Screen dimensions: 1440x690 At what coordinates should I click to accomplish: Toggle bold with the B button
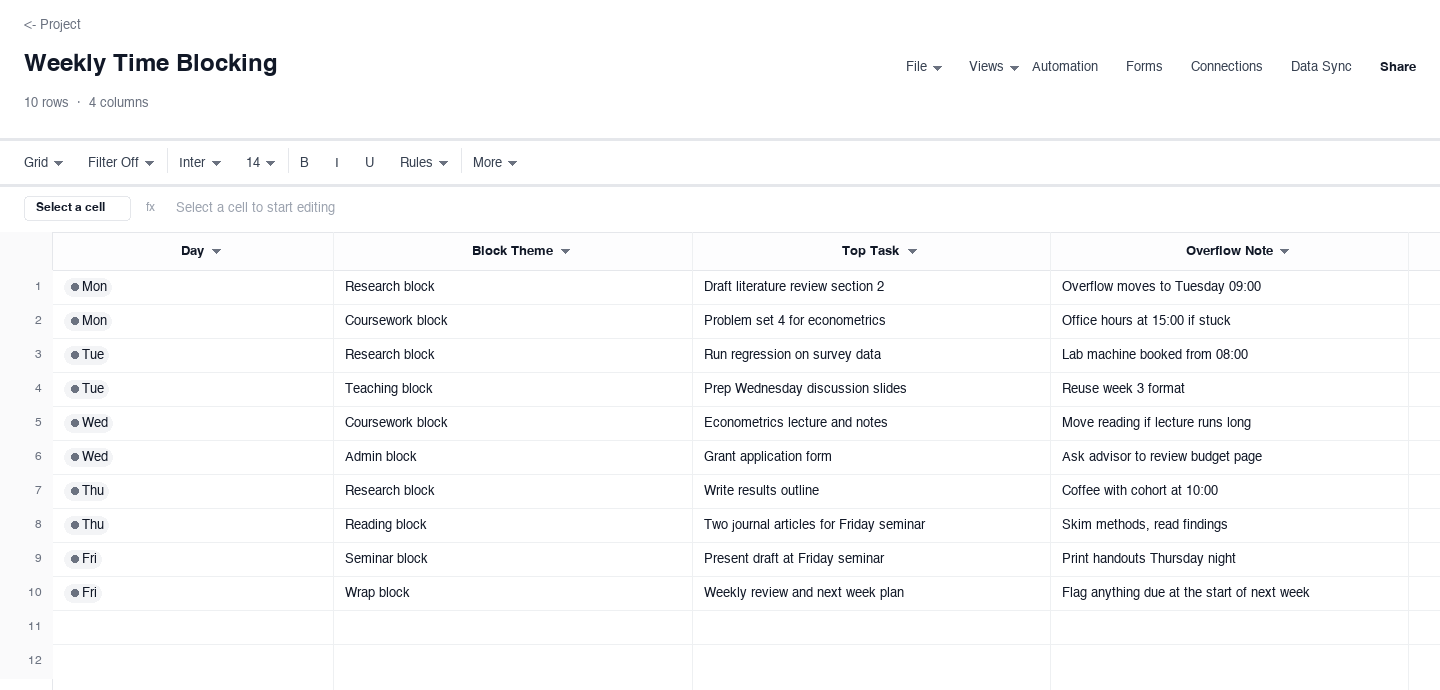tap(305, 162)
